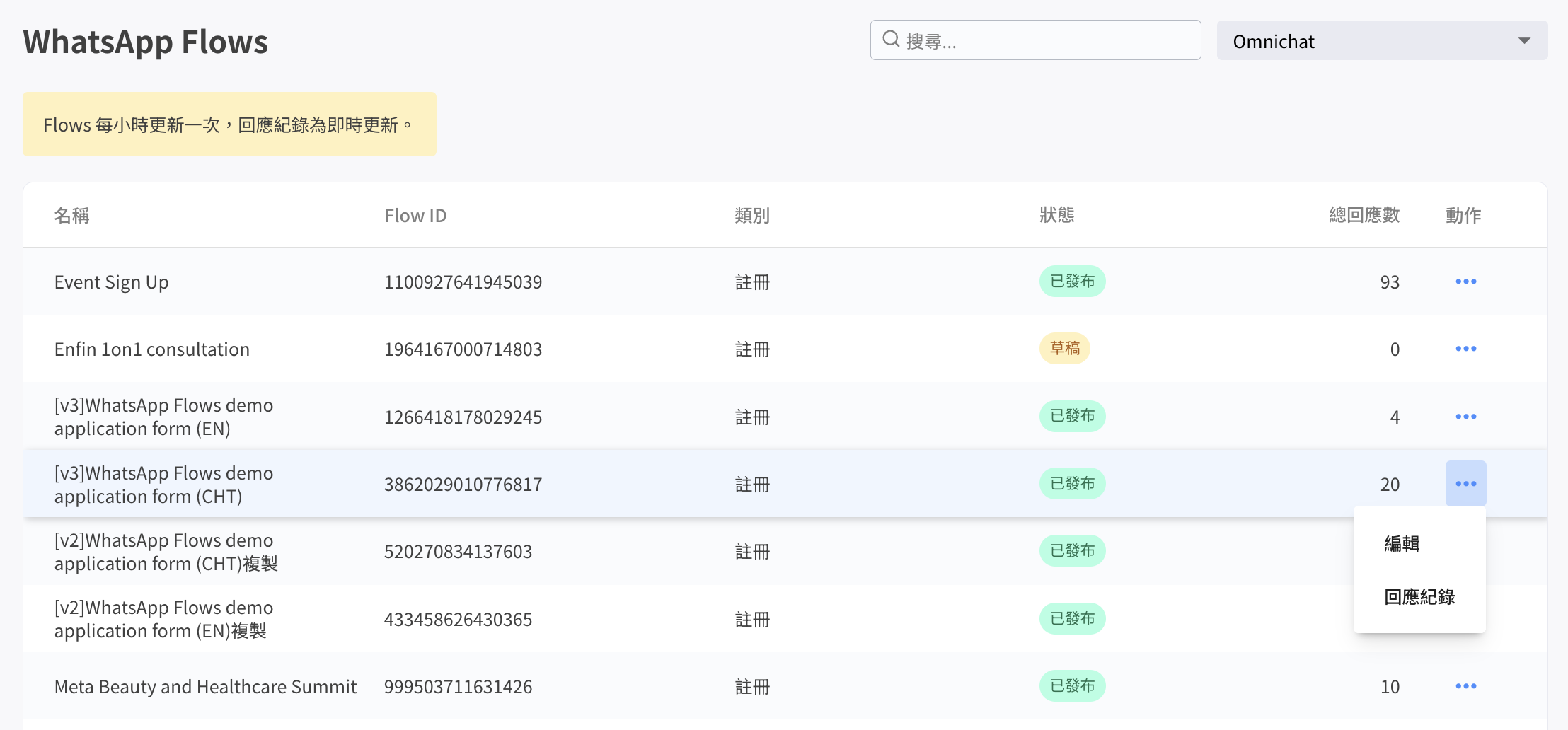Click the 草稿 status badge
The image size is (1568, 730).
coord(1064,349)
